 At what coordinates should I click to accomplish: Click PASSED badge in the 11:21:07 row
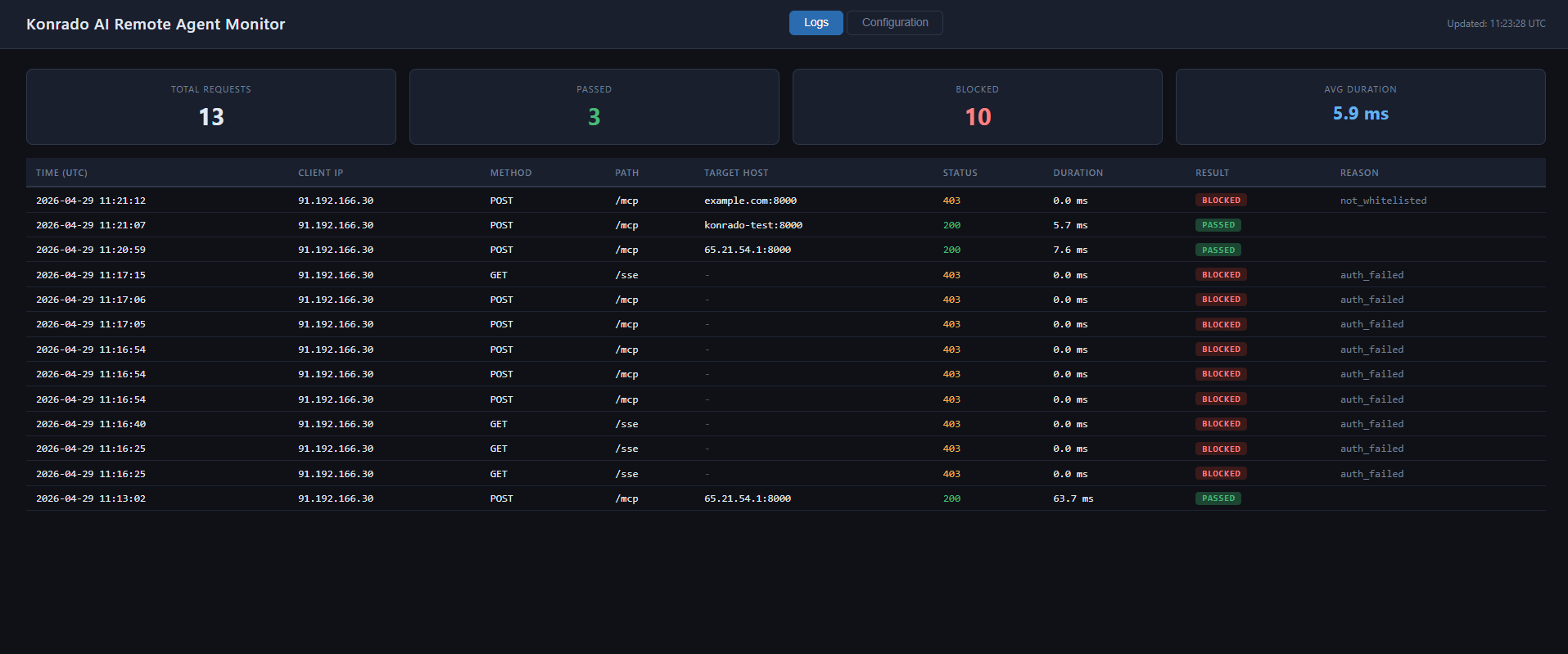1218,225
